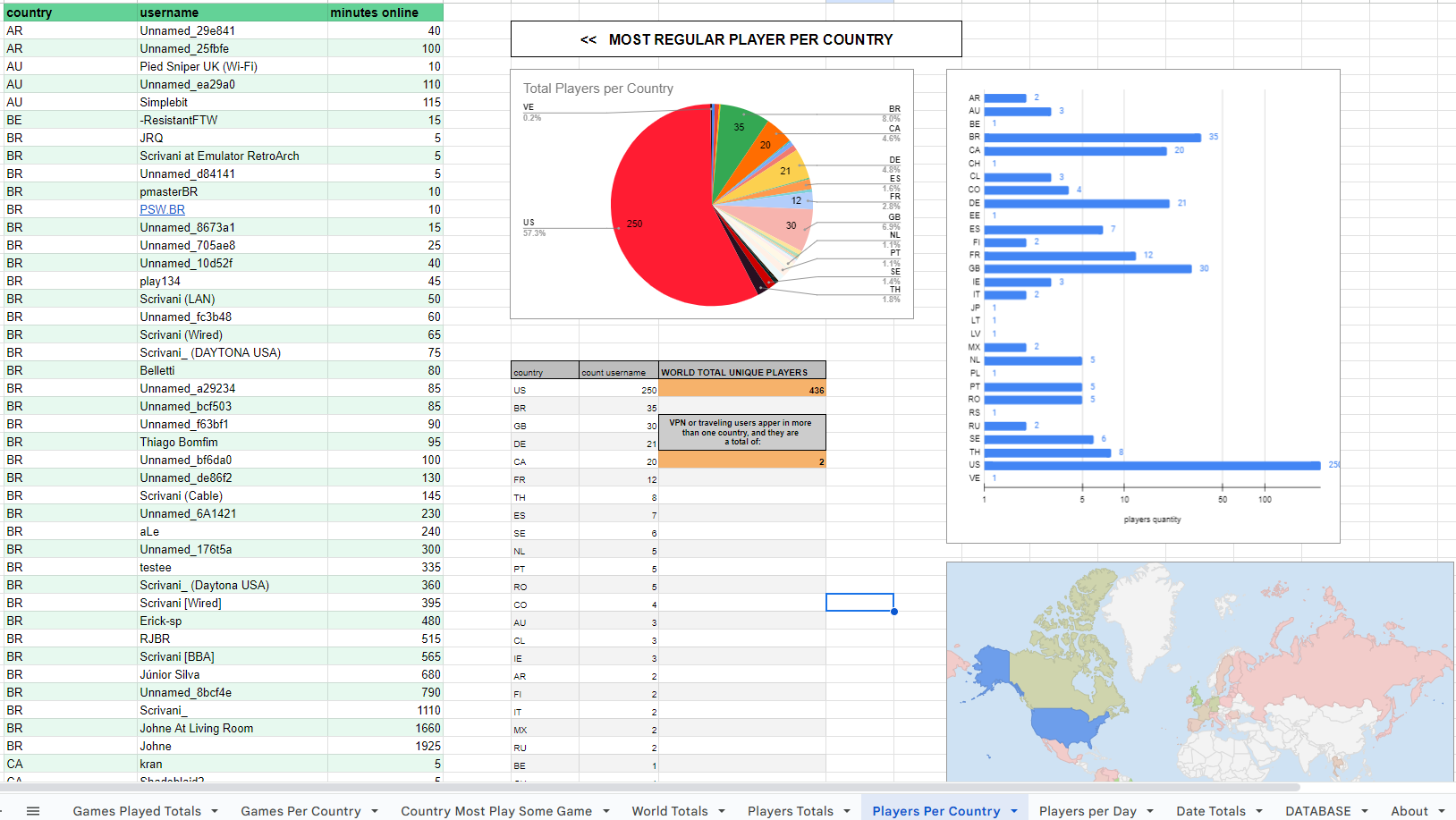Select username cell 'Pied Sniper UK (Wi-Fi)'
1456x820 pixels.
(x=233, y=66)
